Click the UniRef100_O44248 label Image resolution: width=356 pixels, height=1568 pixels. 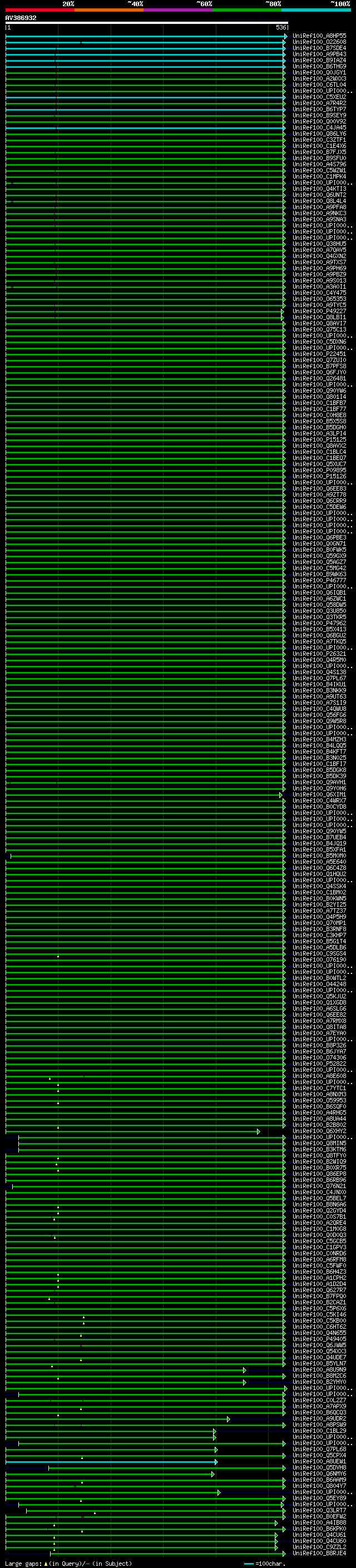[319, 985]
